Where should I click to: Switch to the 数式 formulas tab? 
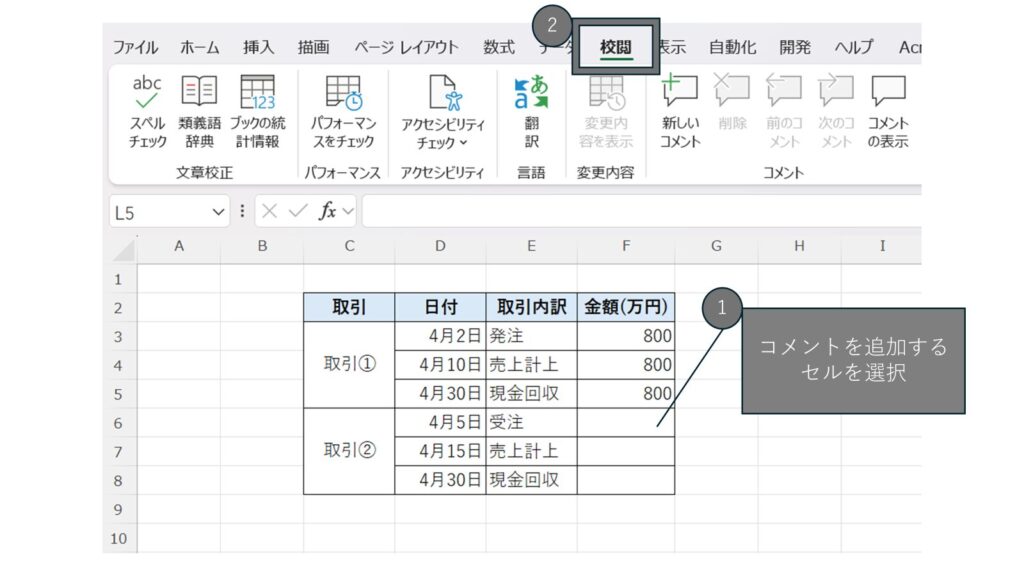(x=499, y=47)
